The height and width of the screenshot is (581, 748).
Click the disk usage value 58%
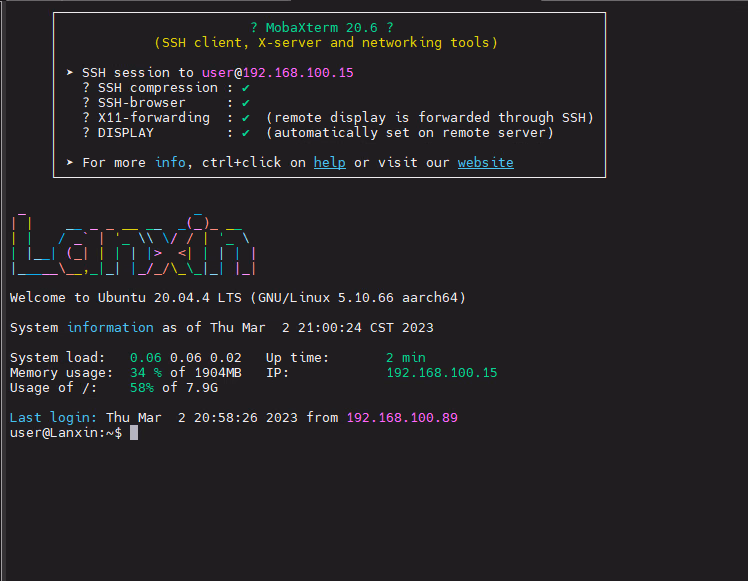click(142, 388)
